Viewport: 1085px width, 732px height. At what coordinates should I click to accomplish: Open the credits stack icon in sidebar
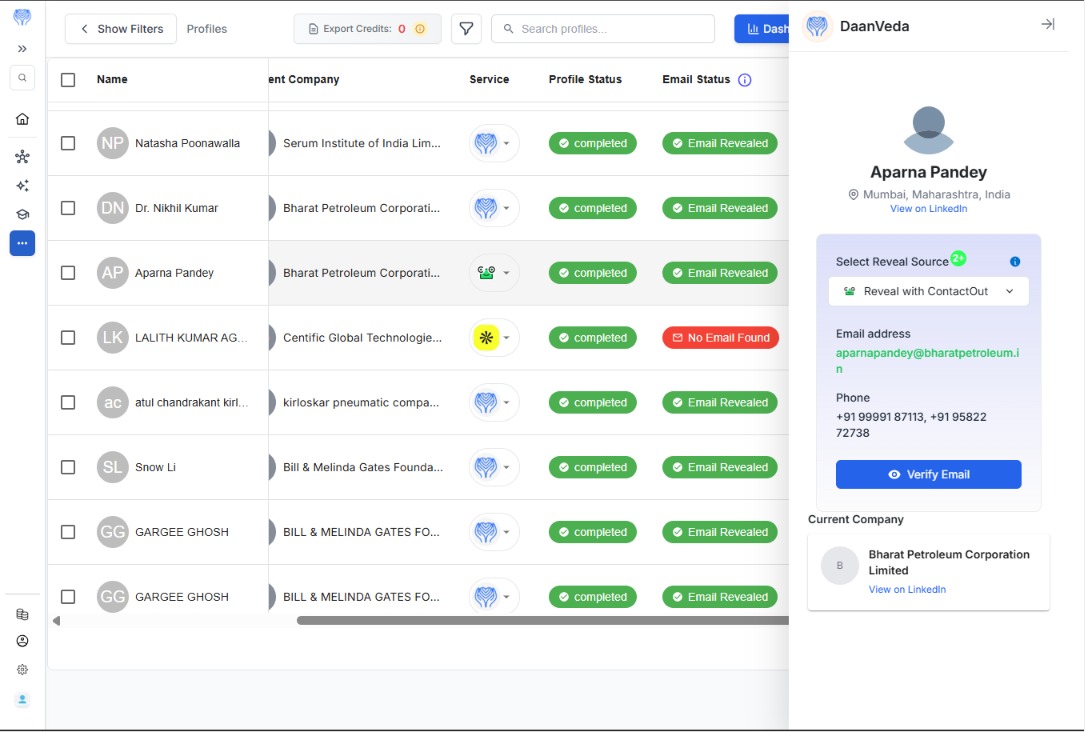(22, 614)
